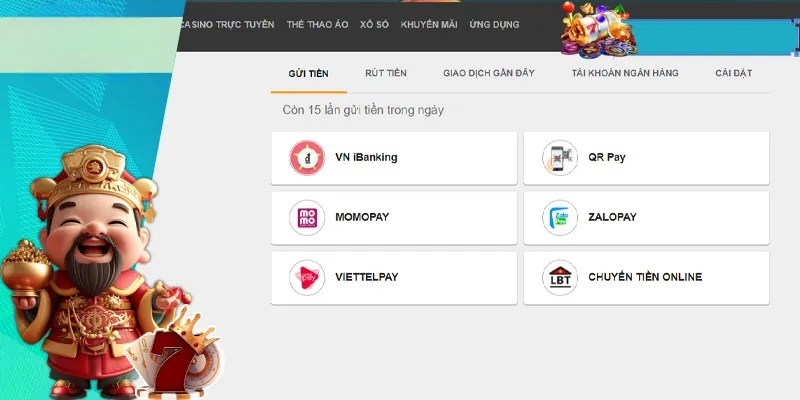Go to ỨNG DỤNG menu item
The image size is (800, 400).
(x=494, y=24)
